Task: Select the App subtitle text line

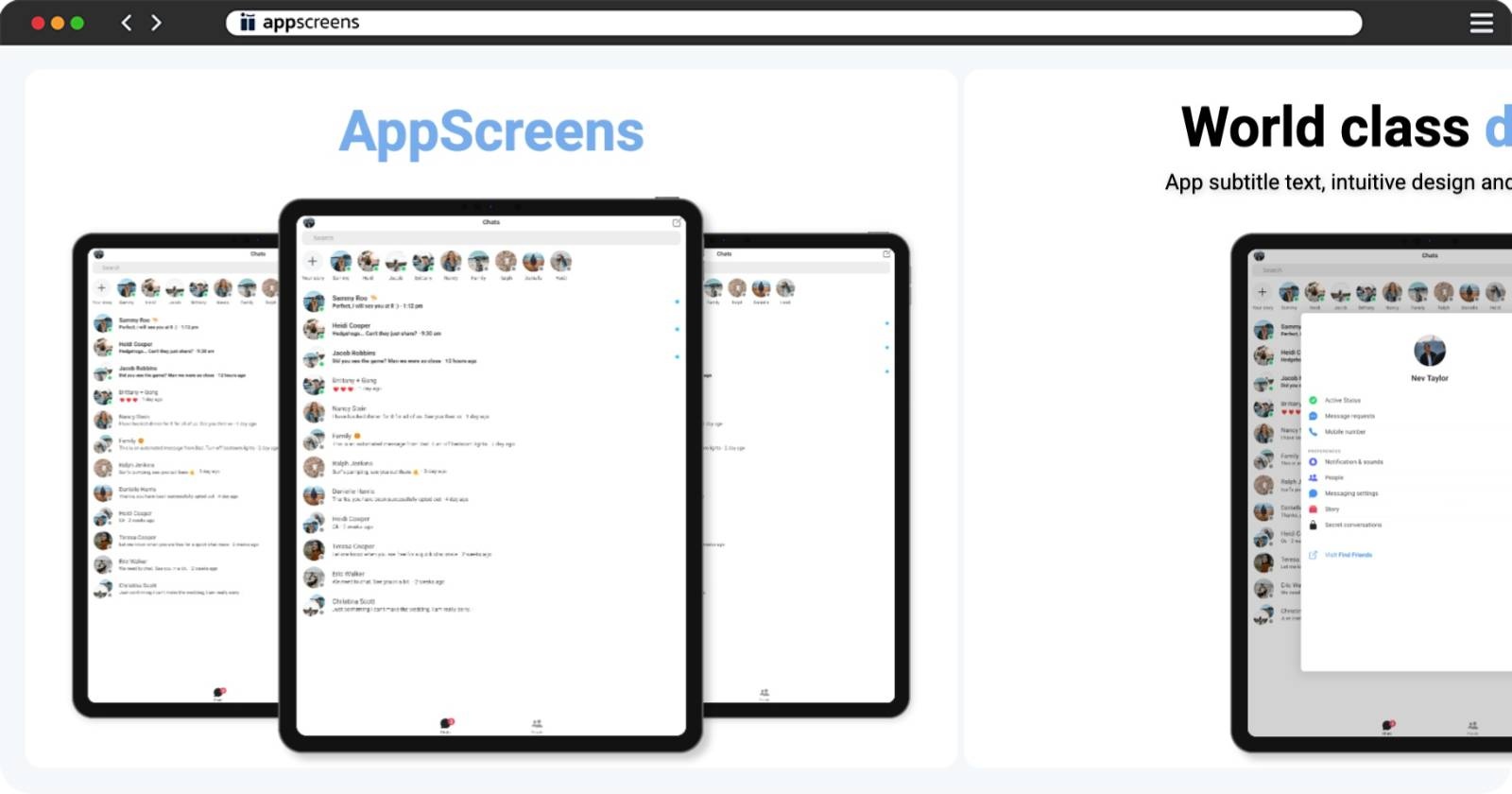Action: click(1338, 181)
